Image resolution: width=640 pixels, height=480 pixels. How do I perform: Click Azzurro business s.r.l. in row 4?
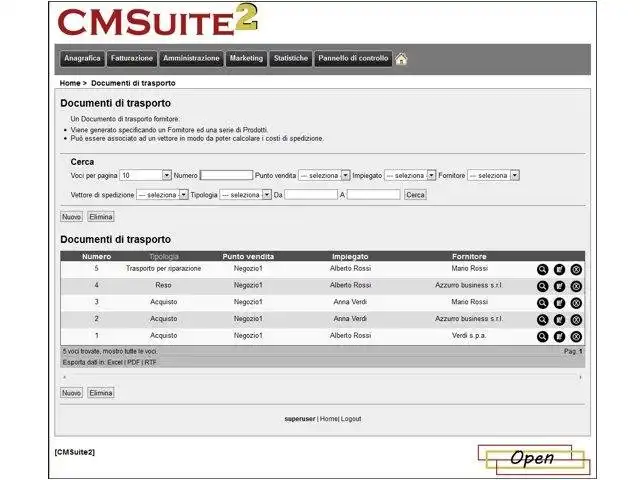469,285
